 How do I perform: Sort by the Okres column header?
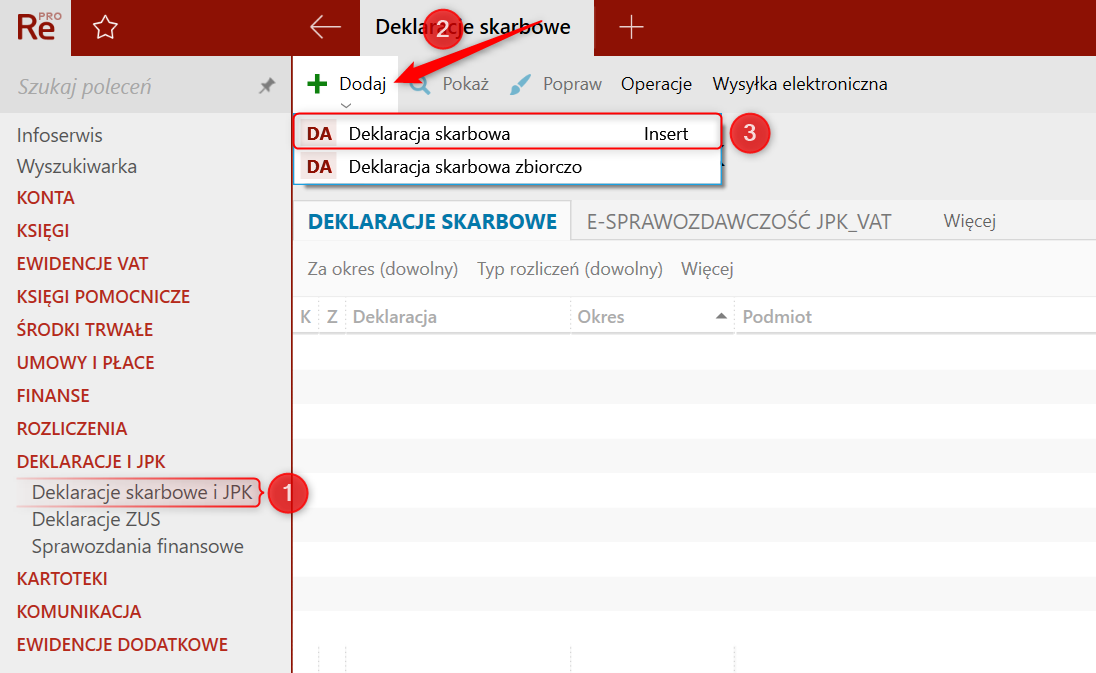601,317
